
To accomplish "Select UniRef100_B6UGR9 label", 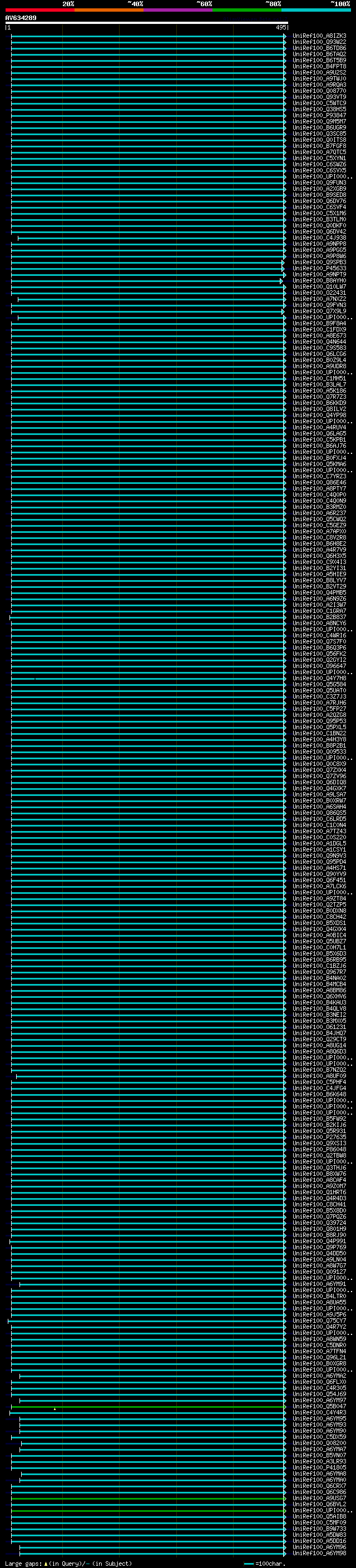I will [319, 128].
